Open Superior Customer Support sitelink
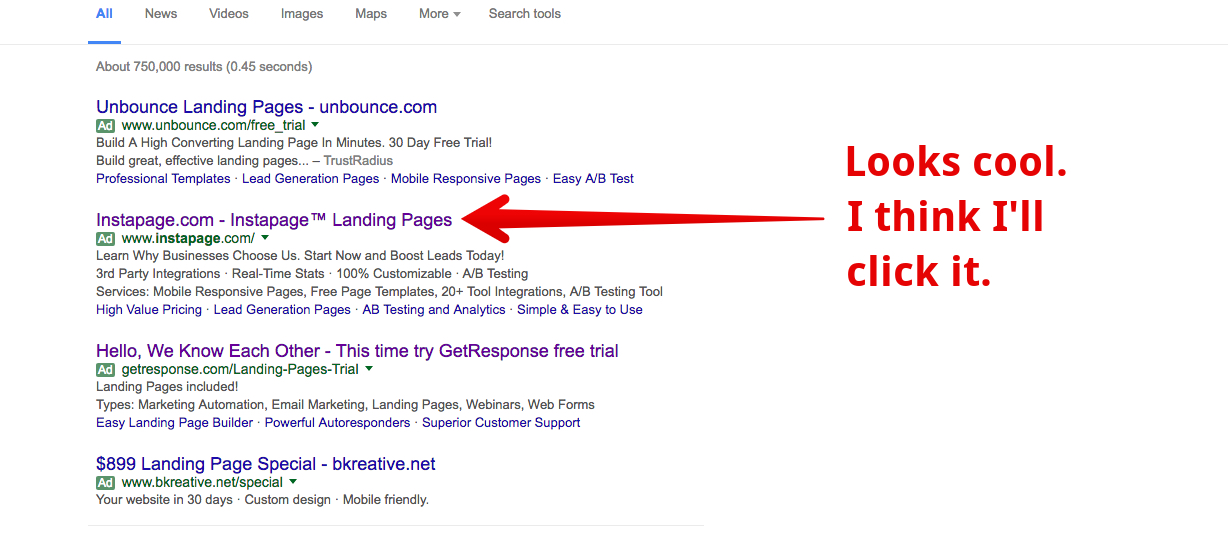 pyautogui.click(x=501, y=423)
